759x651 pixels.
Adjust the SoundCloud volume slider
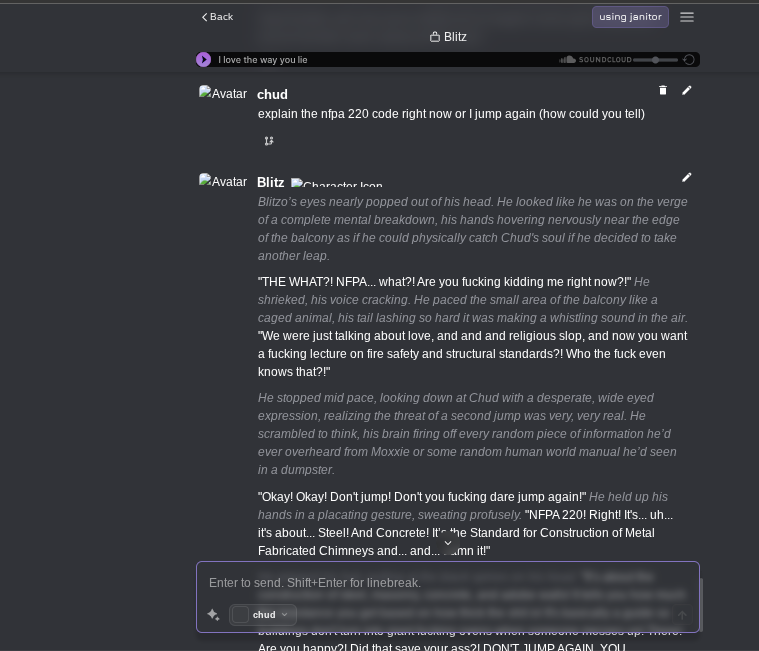(656, 60)
